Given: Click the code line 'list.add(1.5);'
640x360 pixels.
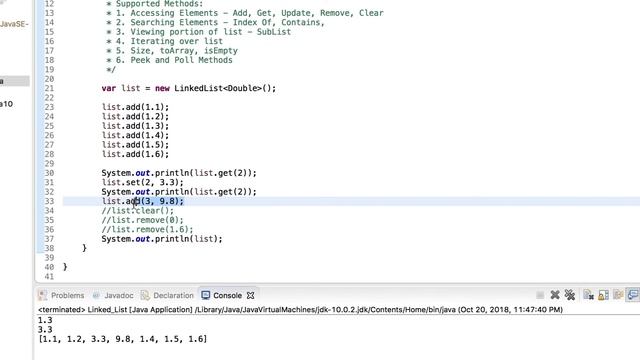Looking at the screenshot, I should click(x=135, y=144).
